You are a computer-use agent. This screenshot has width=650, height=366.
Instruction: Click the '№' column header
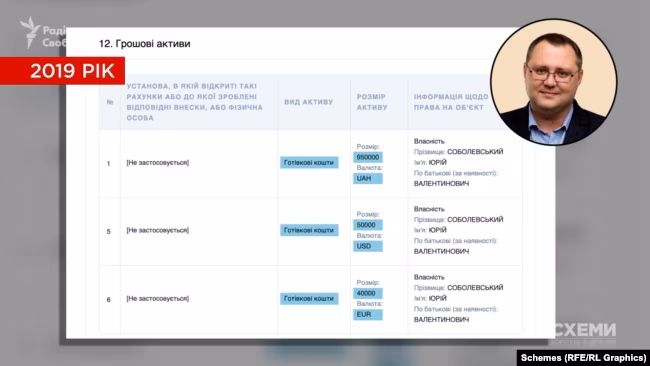110,102
